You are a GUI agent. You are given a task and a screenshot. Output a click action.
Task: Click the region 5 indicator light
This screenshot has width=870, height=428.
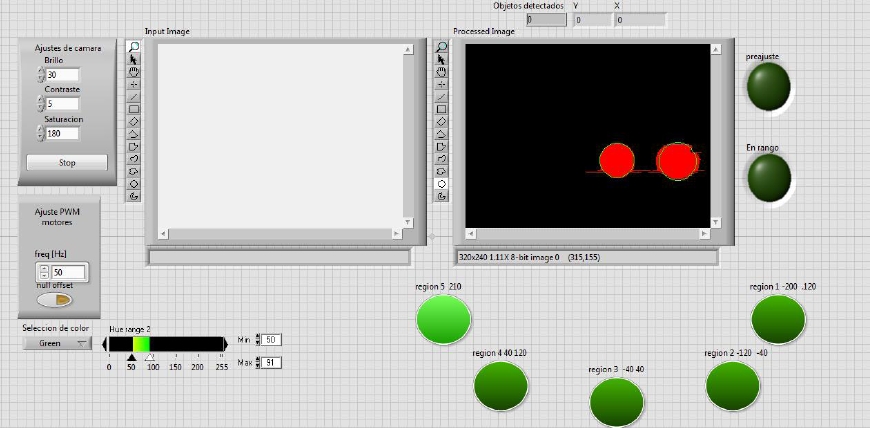coord(443,318)
